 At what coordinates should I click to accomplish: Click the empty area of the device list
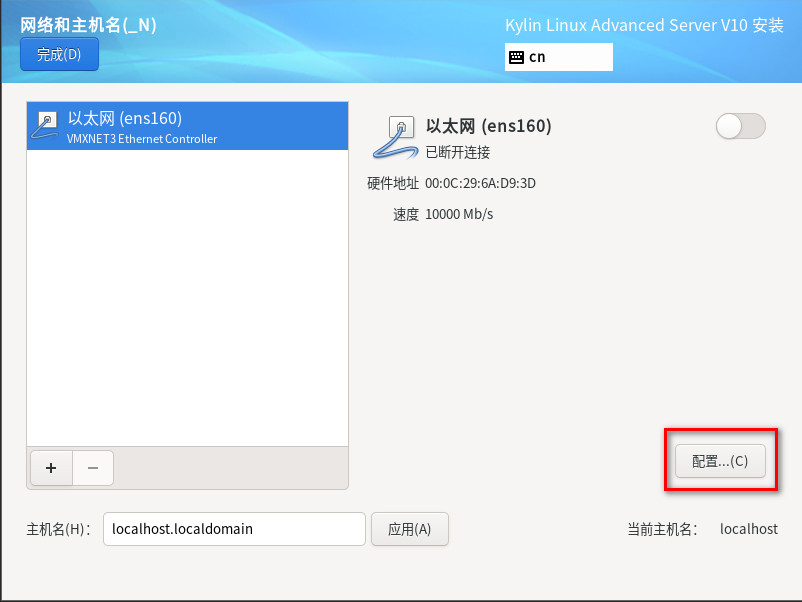[x=188, y=298]
